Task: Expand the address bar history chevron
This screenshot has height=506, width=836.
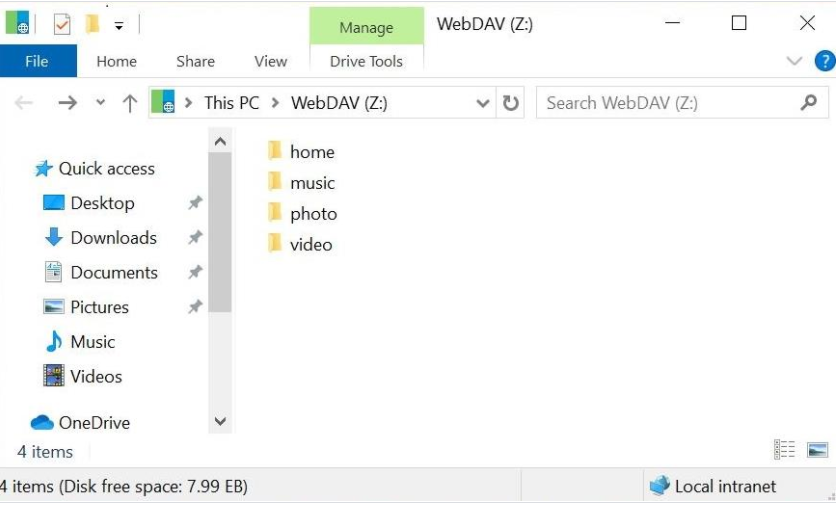Action: 483,103
